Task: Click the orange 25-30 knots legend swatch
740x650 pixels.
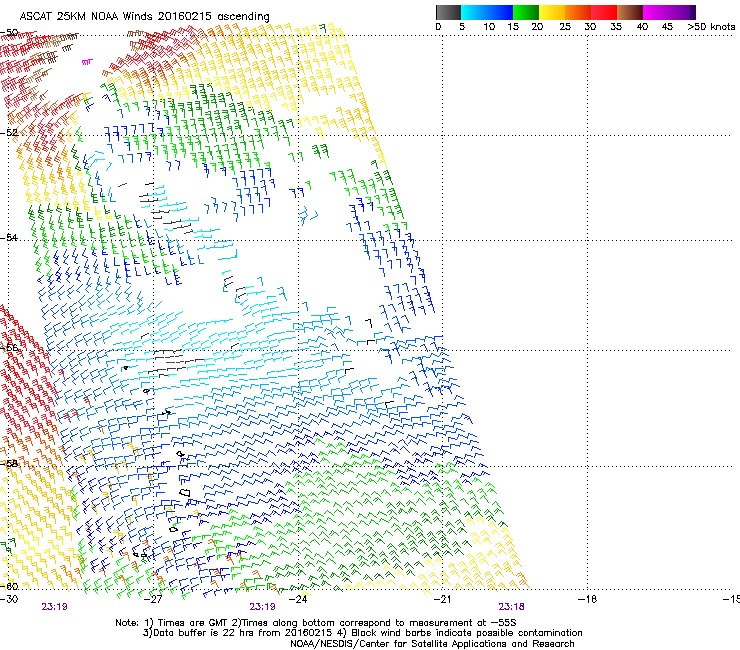Action: (578, 12)
